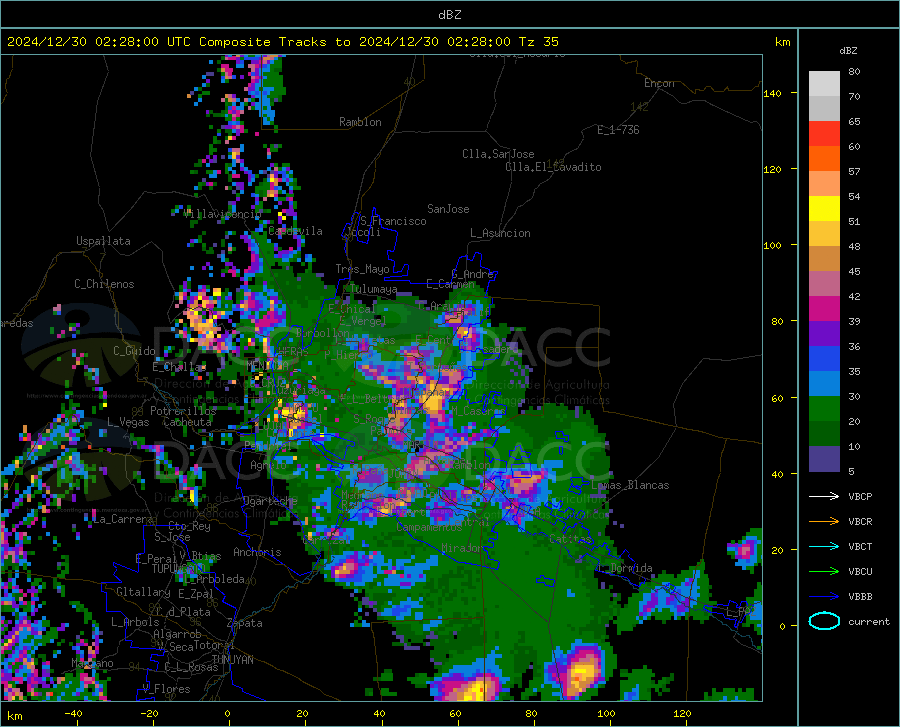
Task: Click the L_Vegas place label
Action: (128, 422)
